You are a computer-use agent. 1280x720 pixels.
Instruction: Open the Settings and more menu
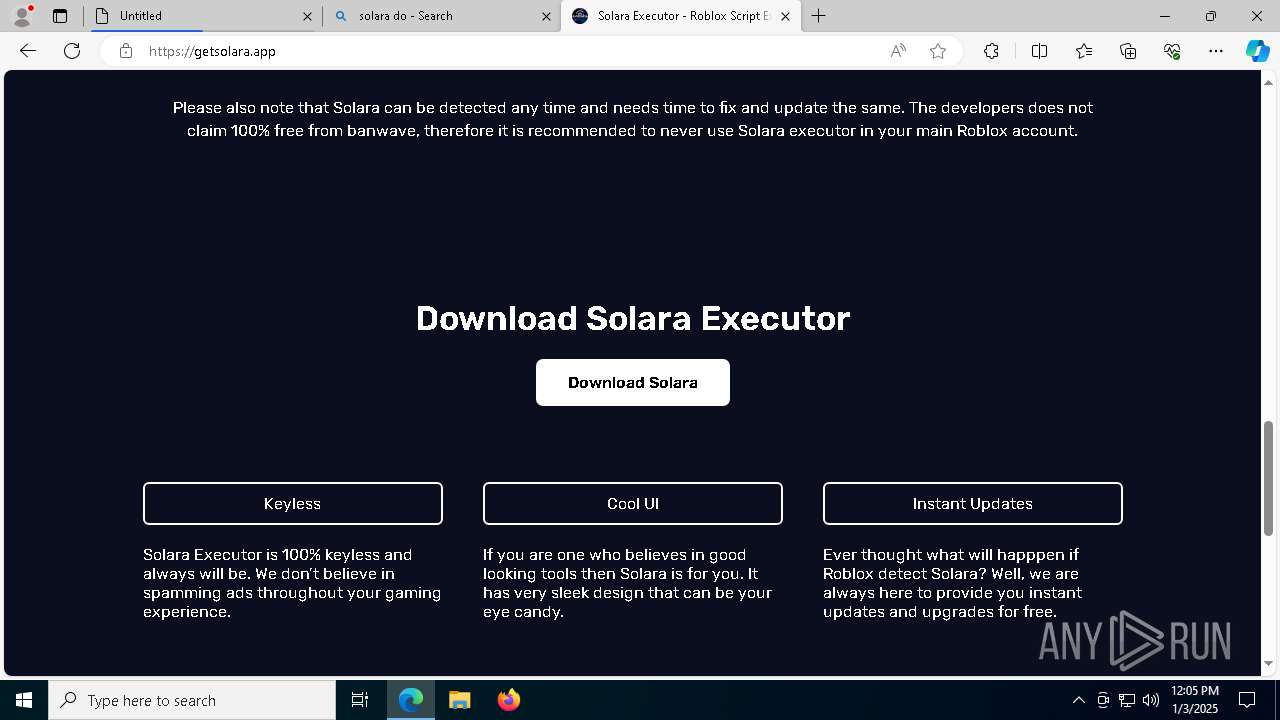[1216, 51]
